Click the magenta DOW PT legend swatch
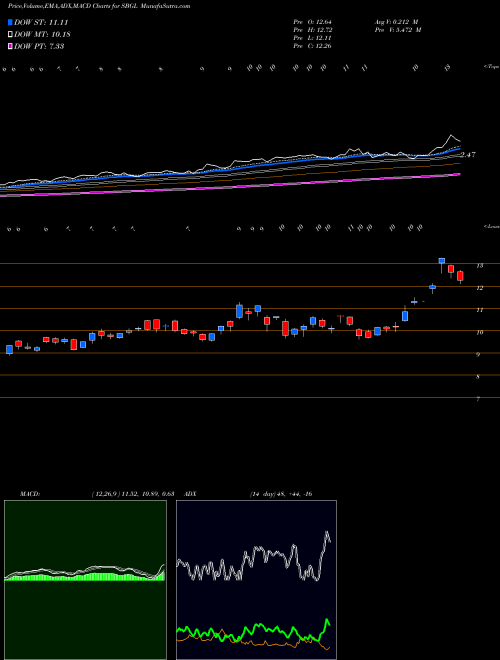This screenshot has width=500, height=660. coord(10,46)
